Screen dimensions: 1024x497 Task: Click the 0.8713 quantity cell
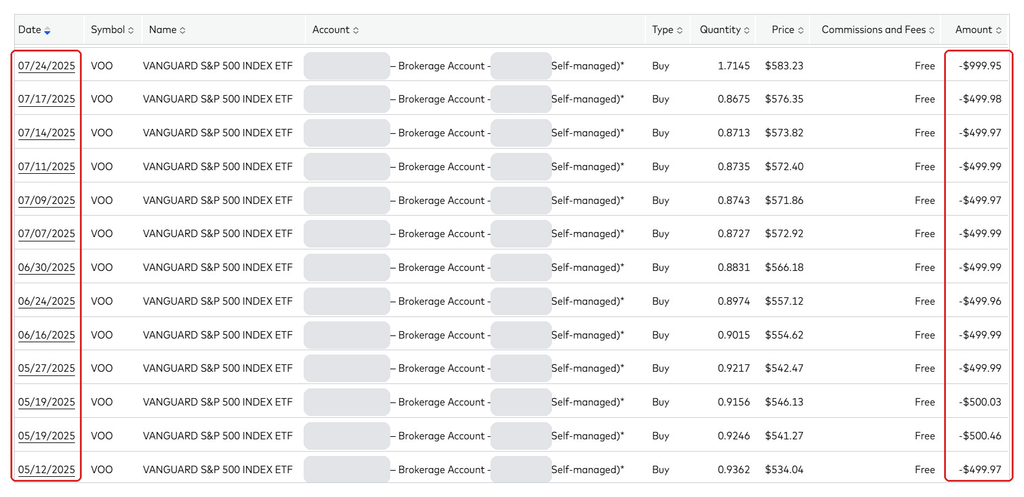tap(734, 133)
